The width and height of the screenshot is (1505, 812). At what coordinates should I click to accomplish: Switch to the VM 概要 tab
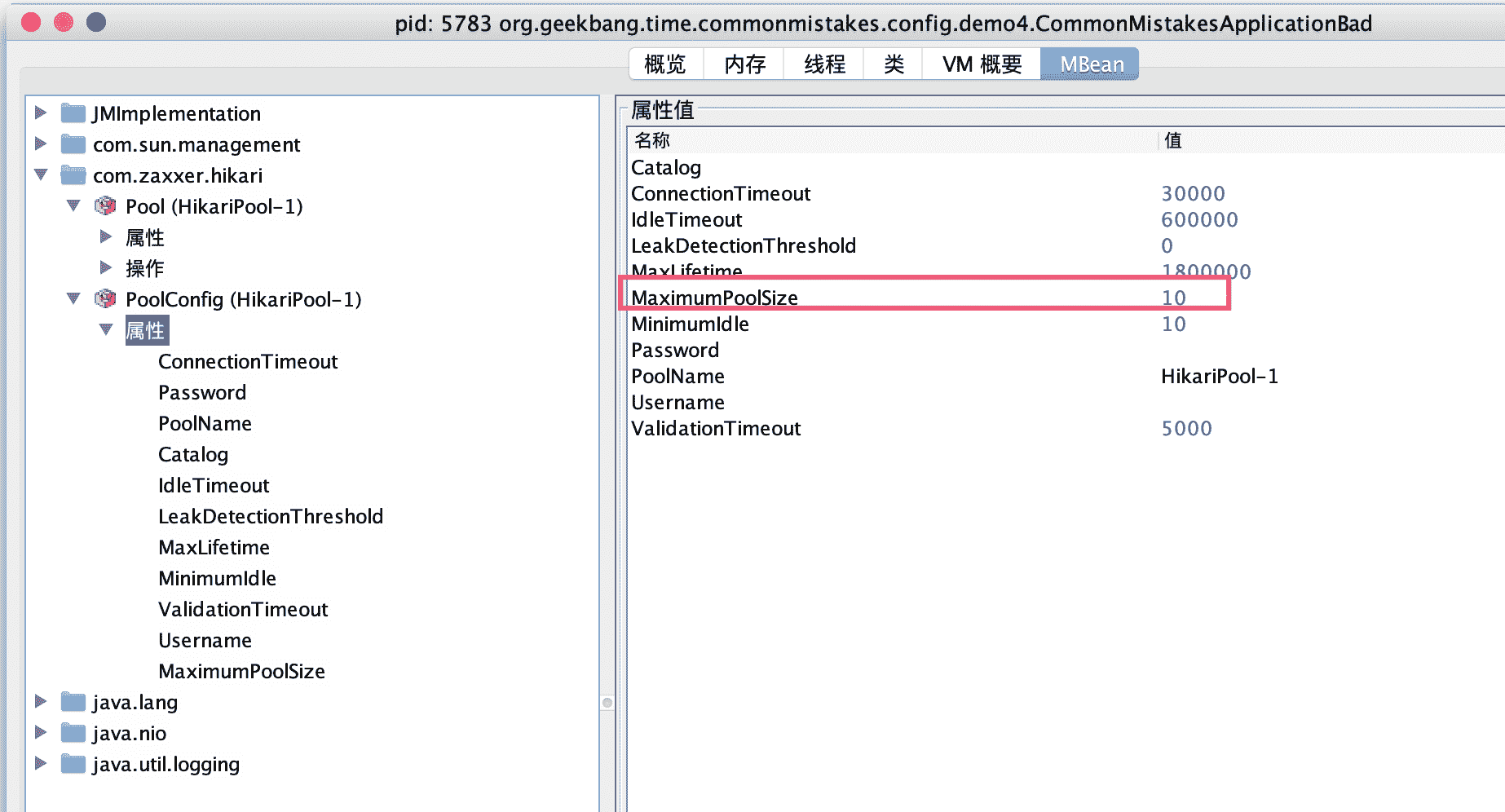point(982,64)
